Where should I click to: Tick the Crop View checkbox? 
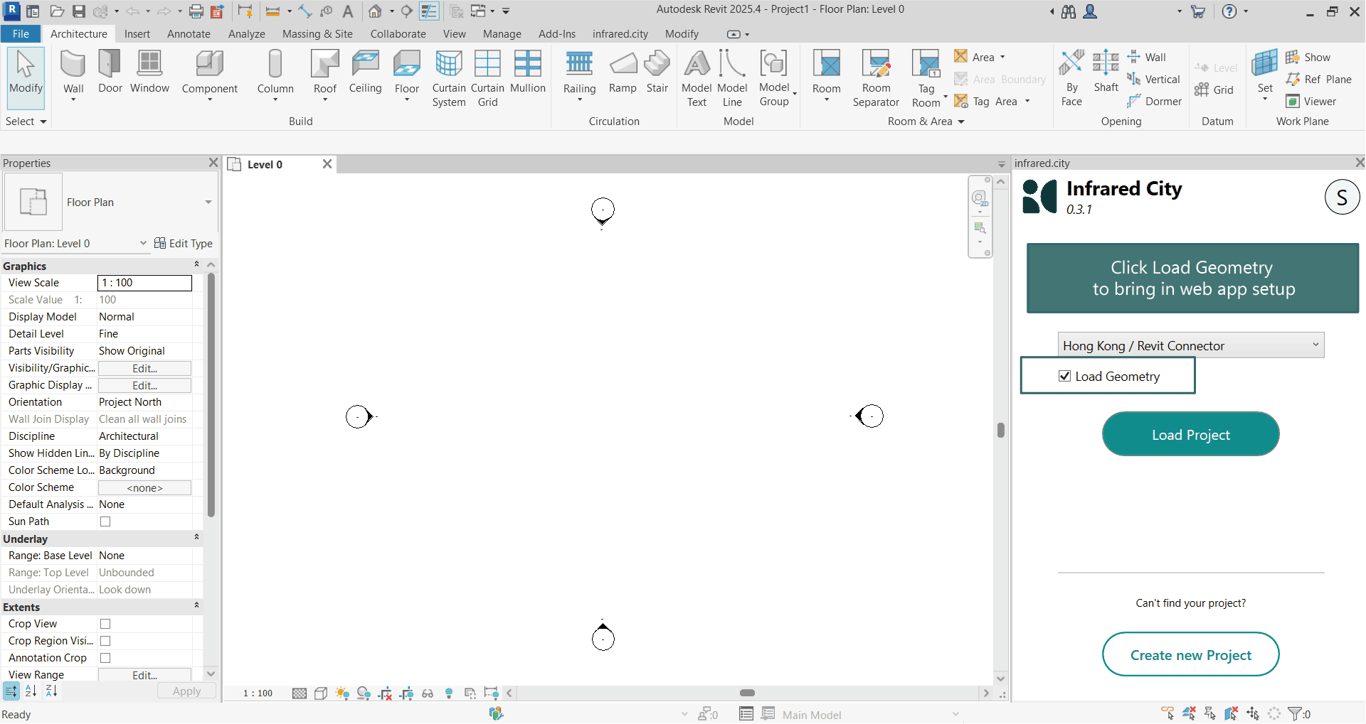pos(105,624)
